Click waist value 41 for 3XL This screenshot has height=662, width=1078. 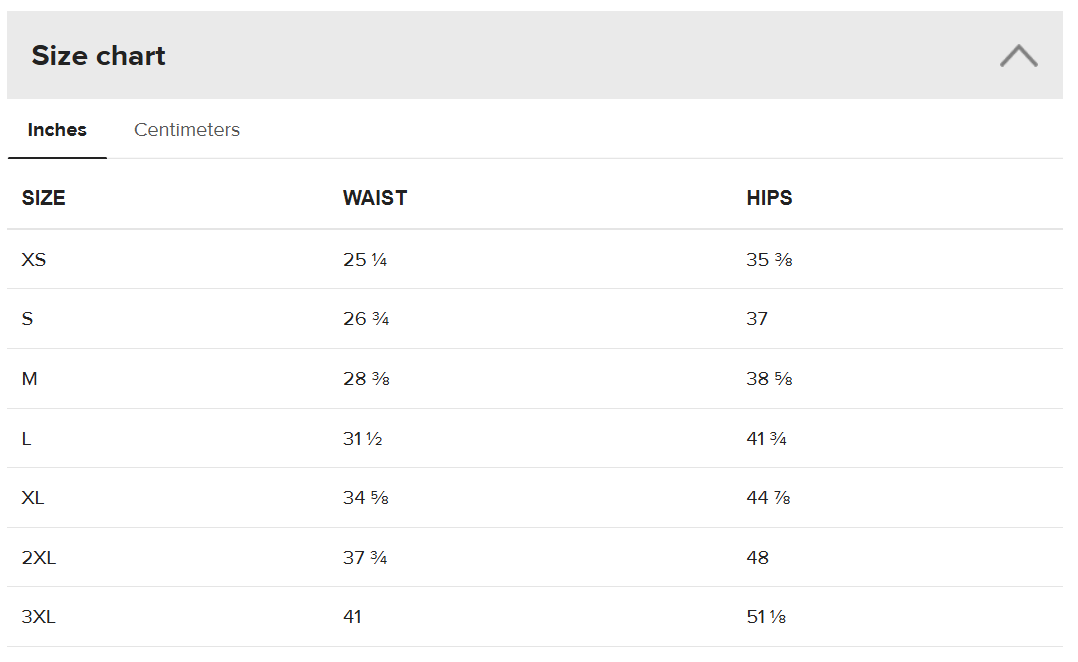tap(352, 617)
